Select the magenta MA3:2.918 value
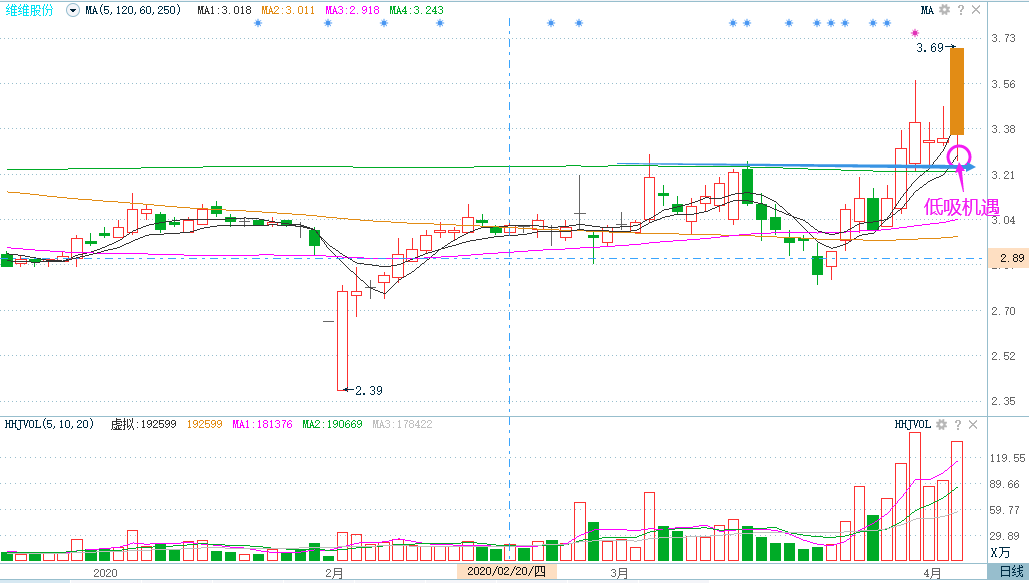 (x=352, y=11)
